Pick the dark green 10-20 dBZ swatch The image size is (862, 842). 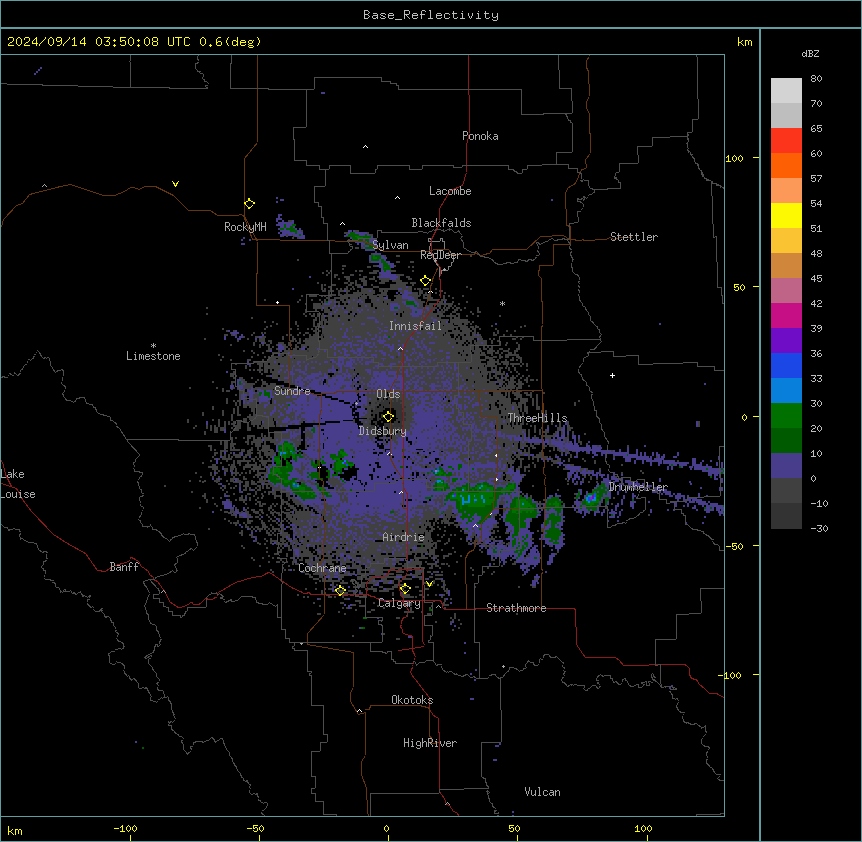(786, 441)
